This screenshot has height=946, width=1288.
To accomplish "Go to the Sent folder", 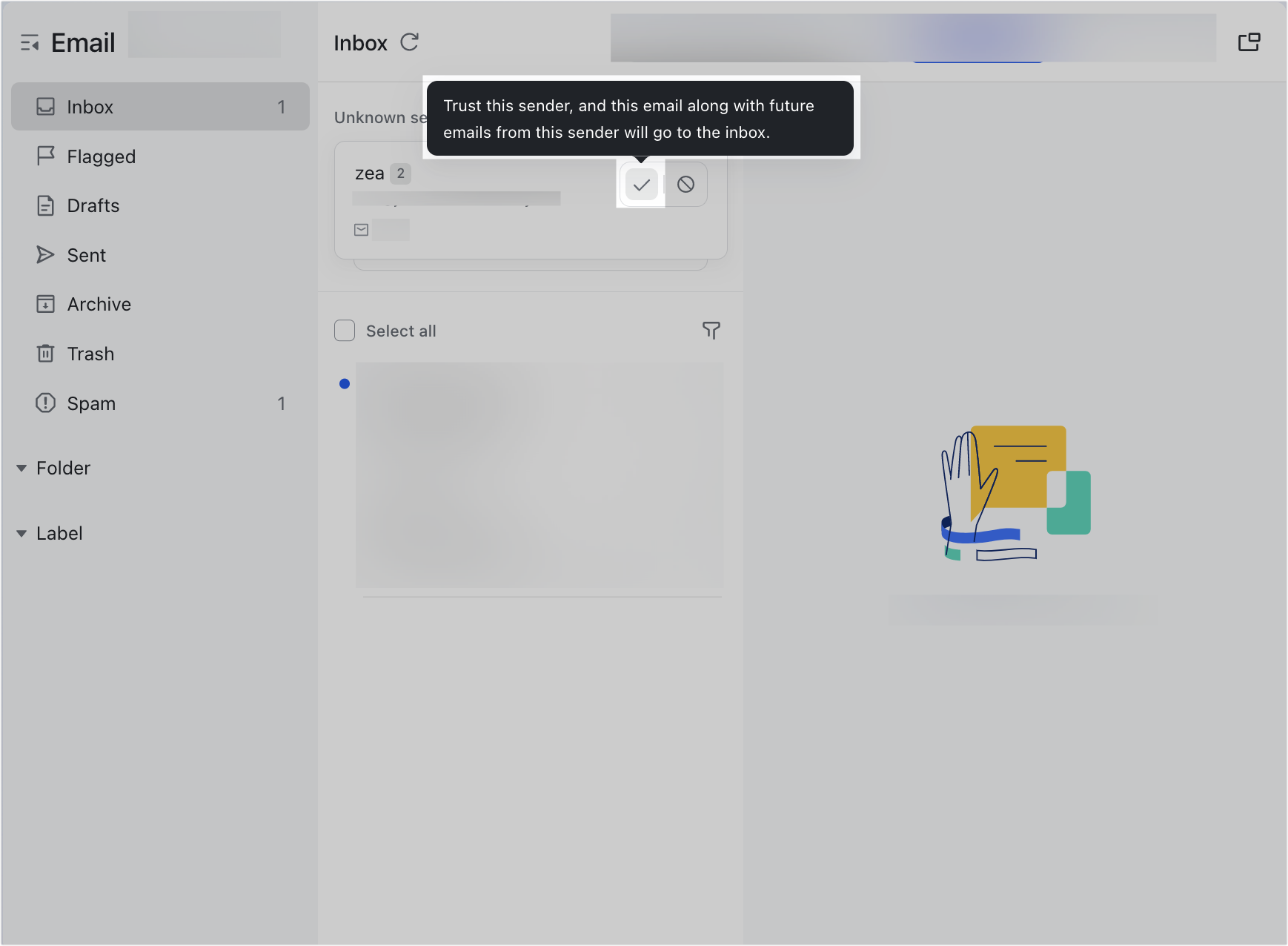I will point(87,255).
